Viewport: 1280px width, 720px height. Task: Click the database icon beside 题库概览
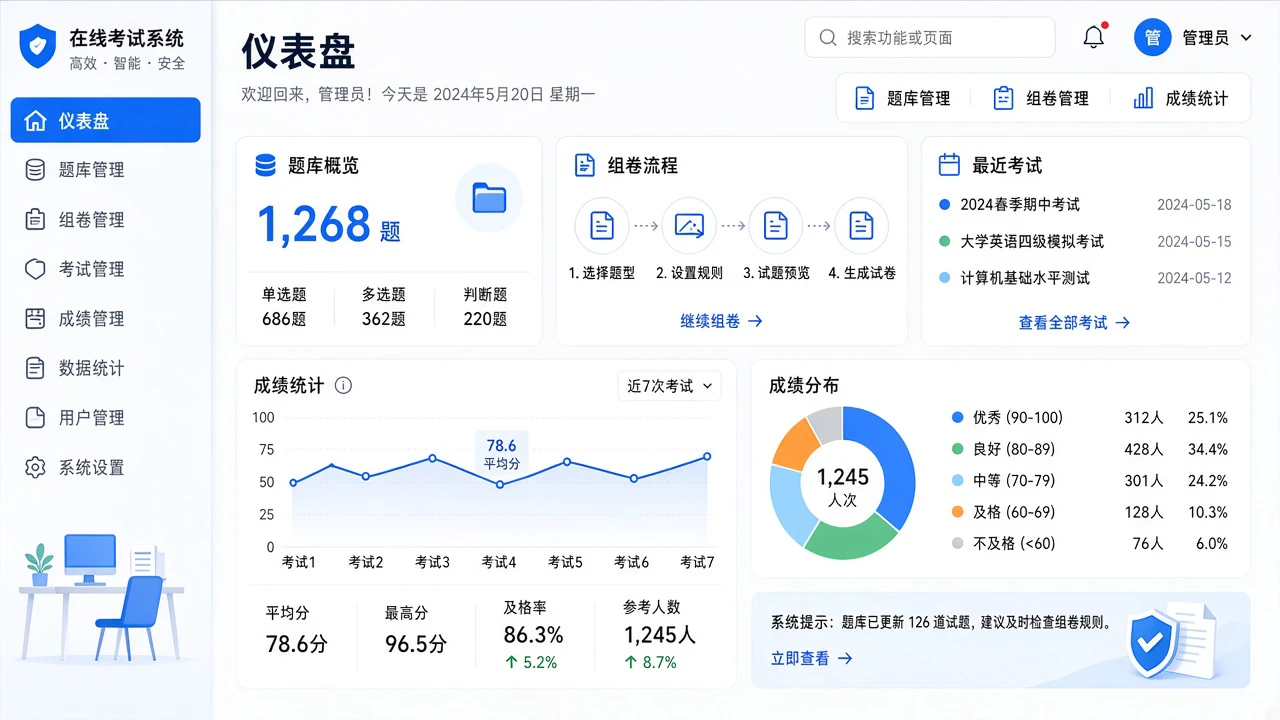click(x=266, y=165)
